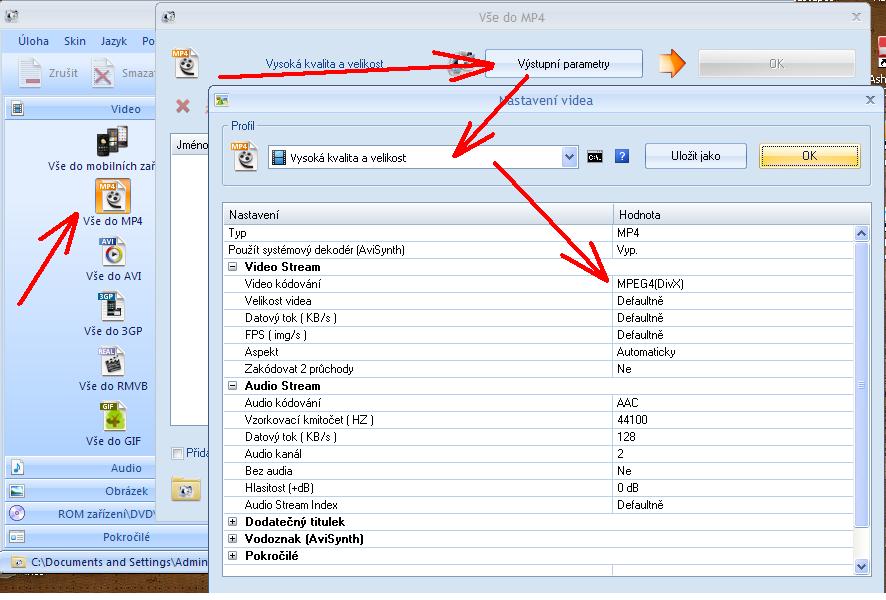Expand the Vodoznak (AviSynth) section
Viewport: 886px width, 600px height.
tap(233, 539)
